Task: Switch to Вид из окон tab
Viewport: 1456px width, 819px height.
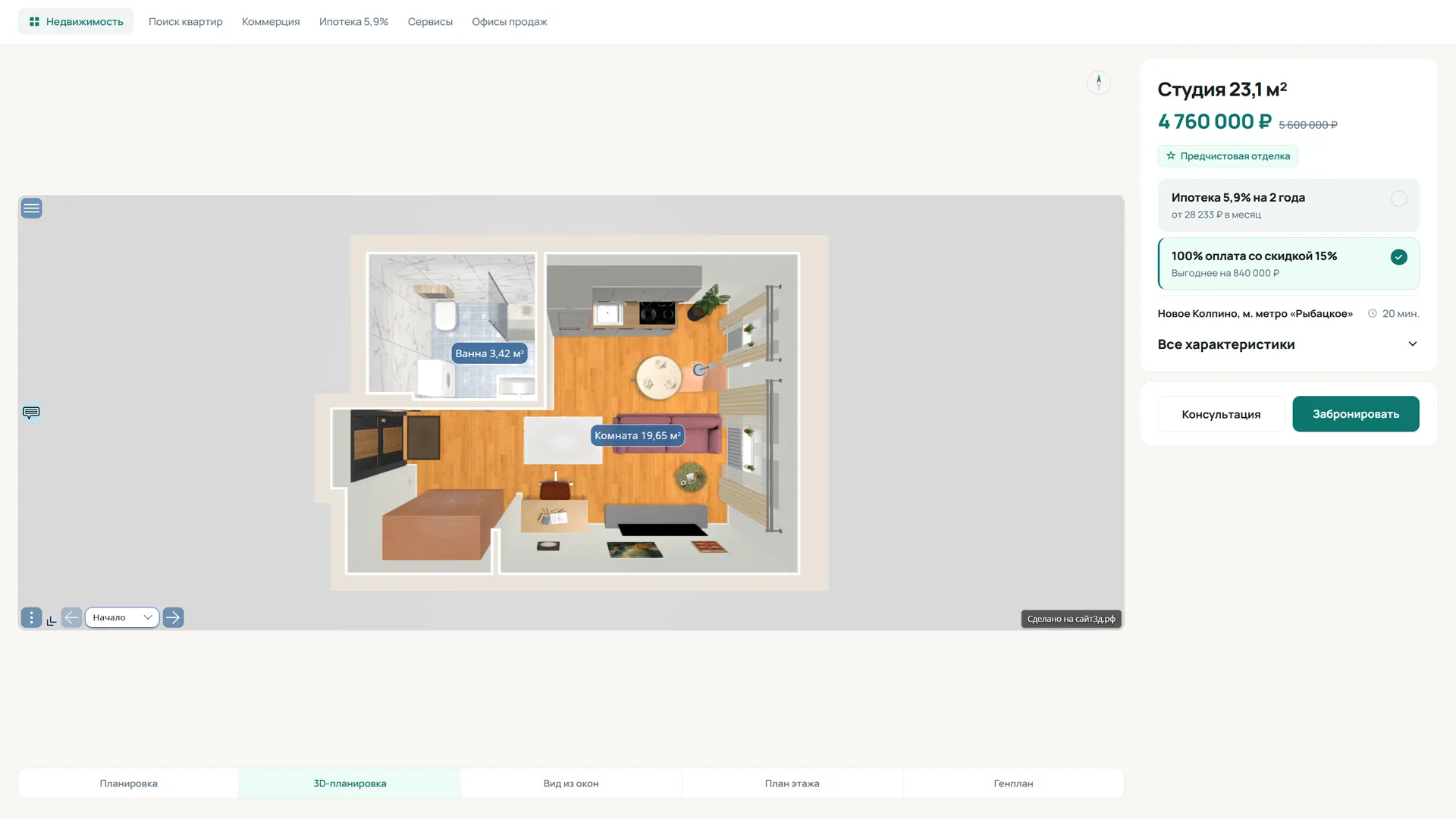Action: point(571,783)
